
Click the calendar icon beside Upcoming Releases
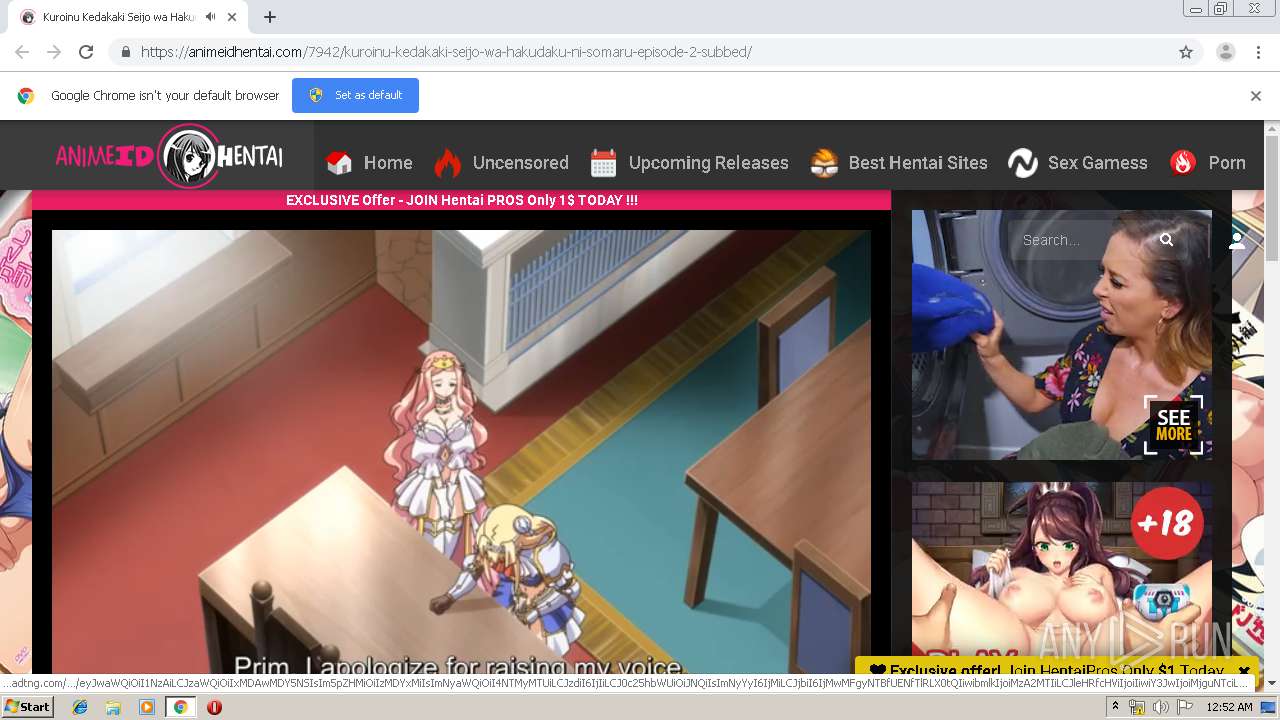[604, 163]
